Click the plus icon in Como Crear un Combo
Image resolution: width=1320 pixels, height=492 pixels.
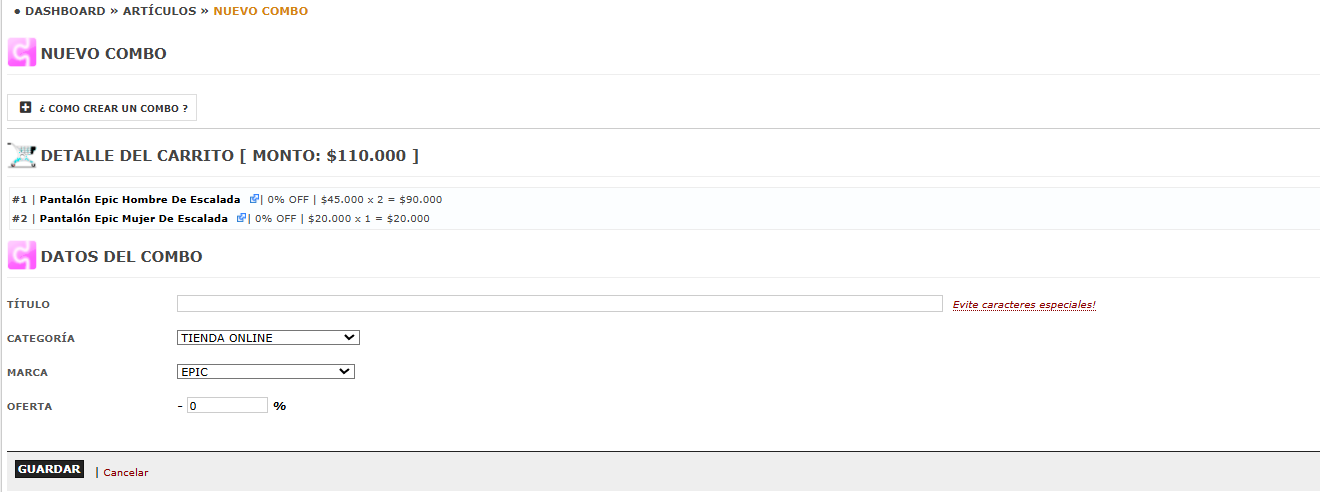click(26, 107)
